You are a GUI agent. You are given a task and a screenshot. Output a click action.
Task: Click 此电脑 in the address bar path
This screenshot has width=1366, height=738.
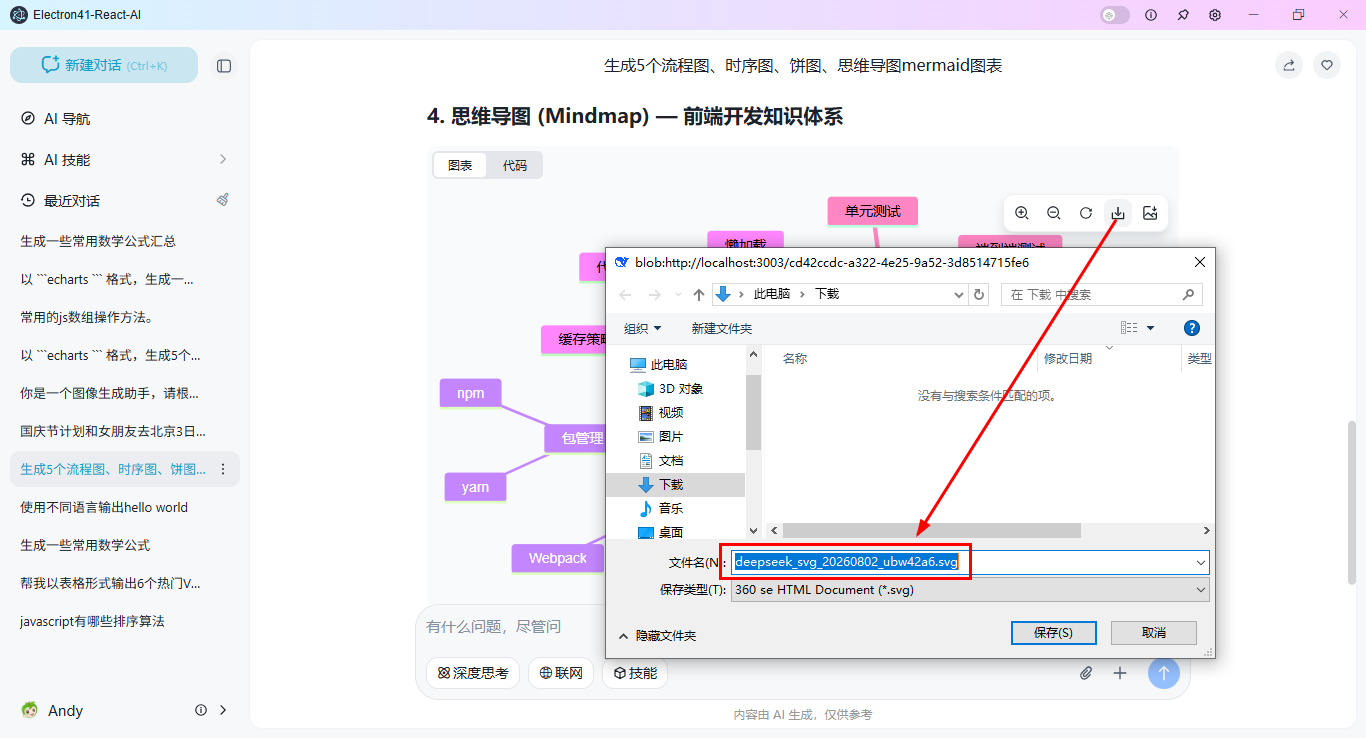pyautogui.click(x=771, y=294)
